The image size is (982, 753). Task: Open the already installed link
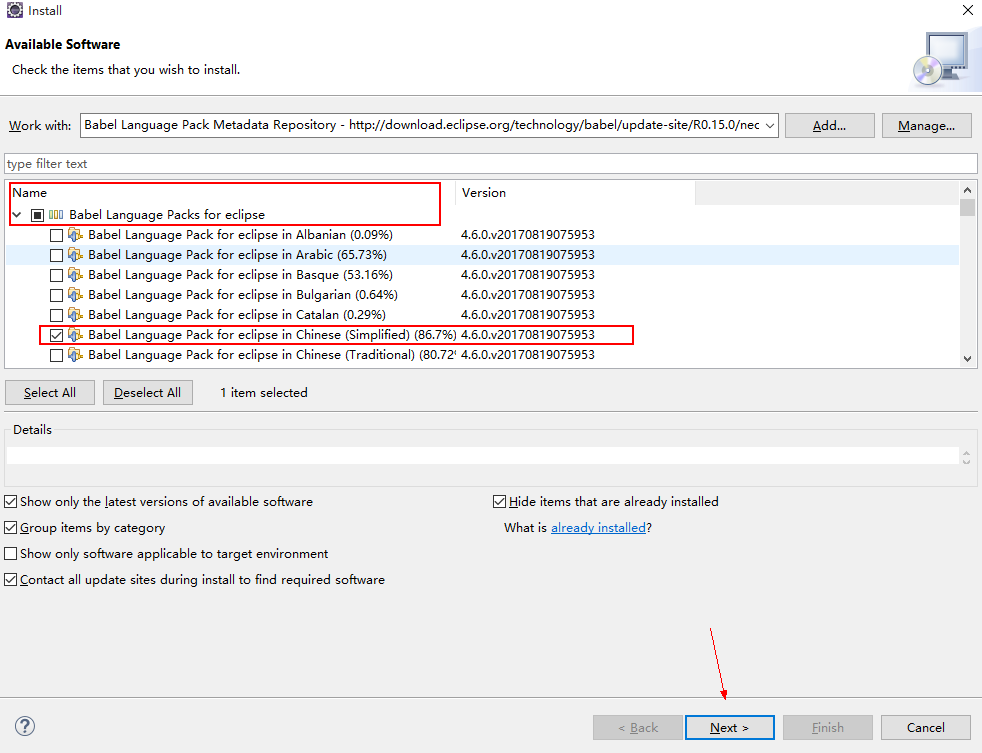coord(598,528)
